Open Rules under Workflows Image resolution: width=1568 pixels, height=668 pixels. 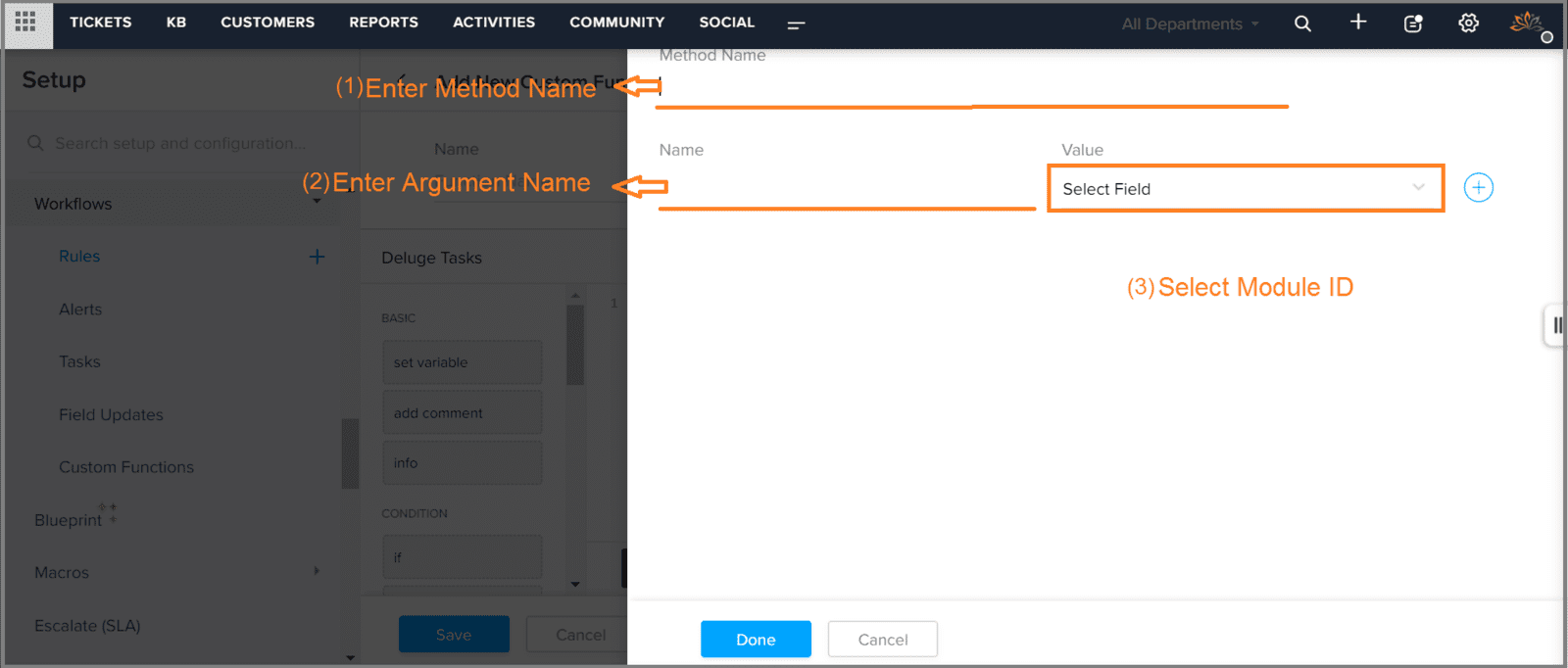point(79,256)
